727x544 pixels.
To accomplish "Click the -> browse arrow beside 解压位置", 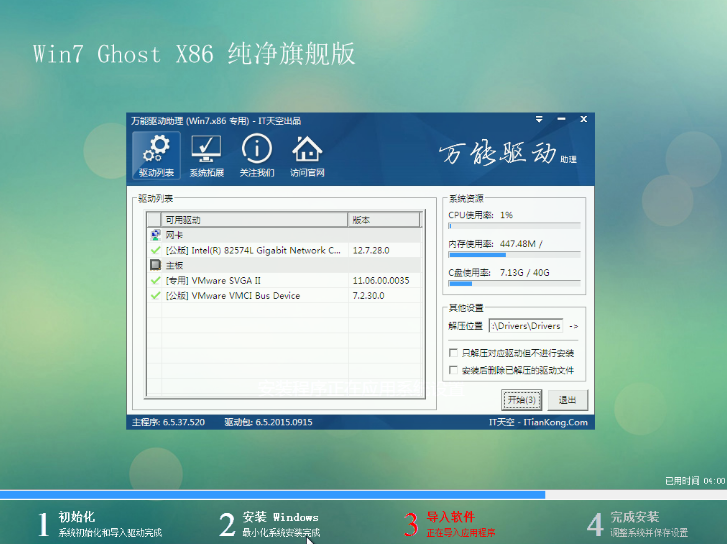I will (574, 326).
